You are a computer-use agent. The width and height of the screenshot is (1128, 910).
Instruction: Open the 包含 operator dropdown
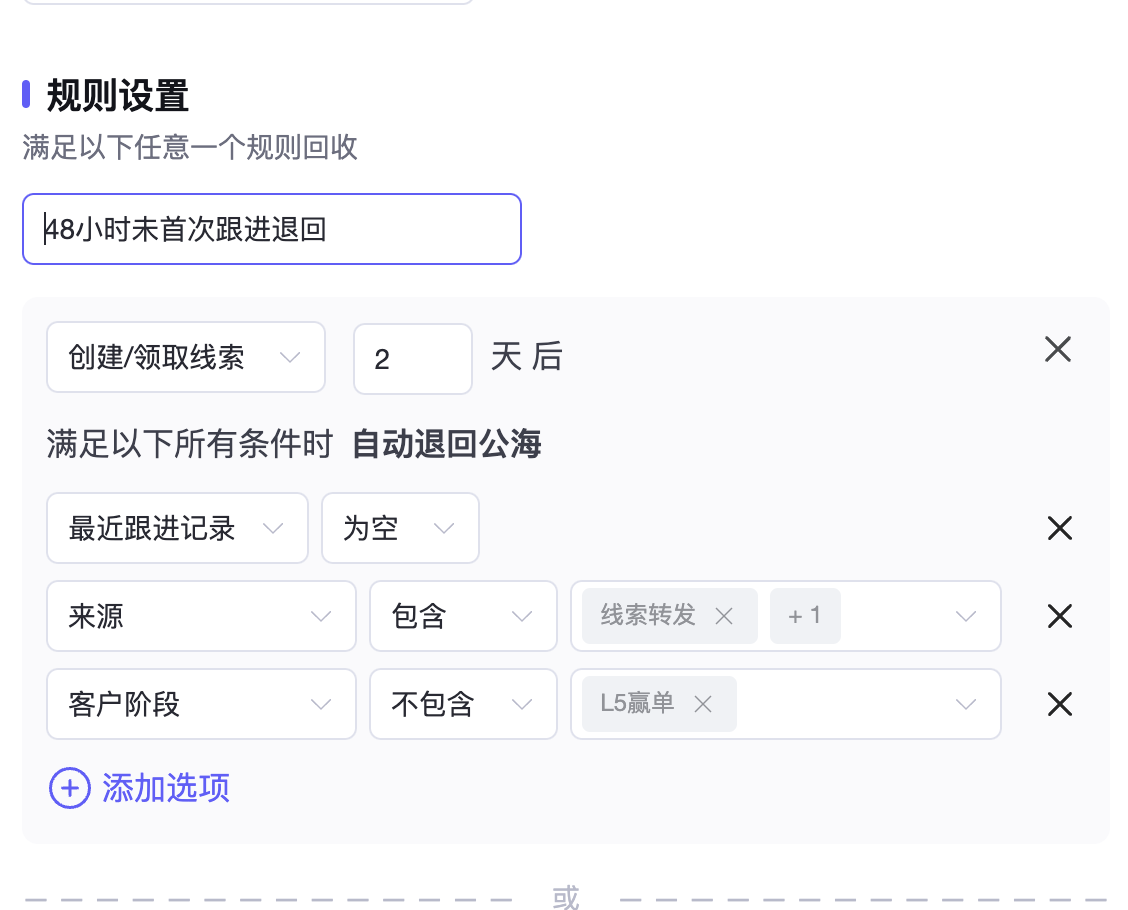pos(463,616)
